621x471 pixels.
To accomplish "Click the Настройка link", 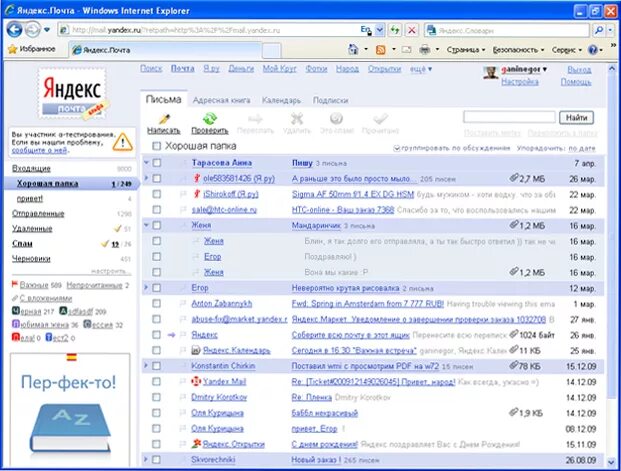I will point(520,82).
